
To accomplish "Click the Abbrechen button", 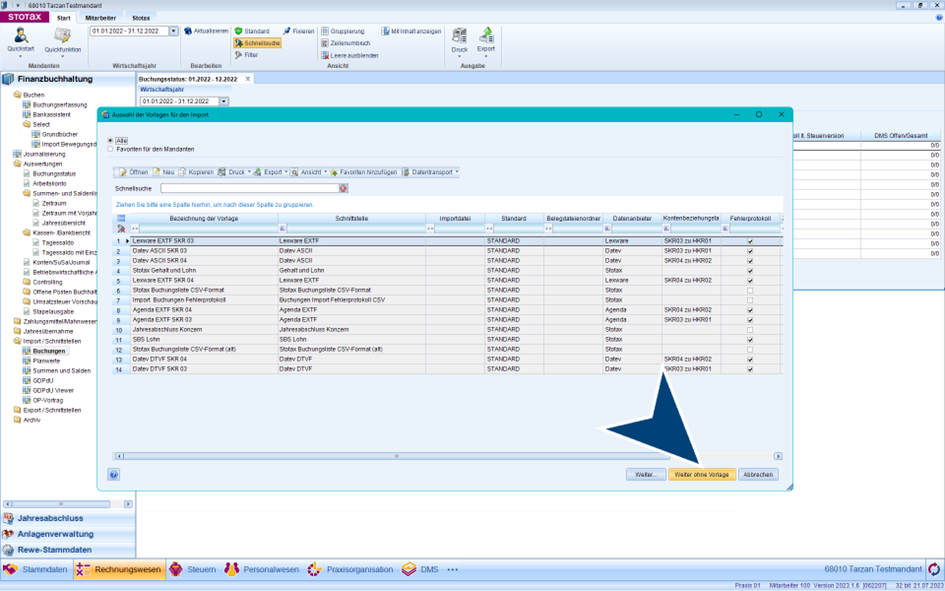I will coord(758,474).
